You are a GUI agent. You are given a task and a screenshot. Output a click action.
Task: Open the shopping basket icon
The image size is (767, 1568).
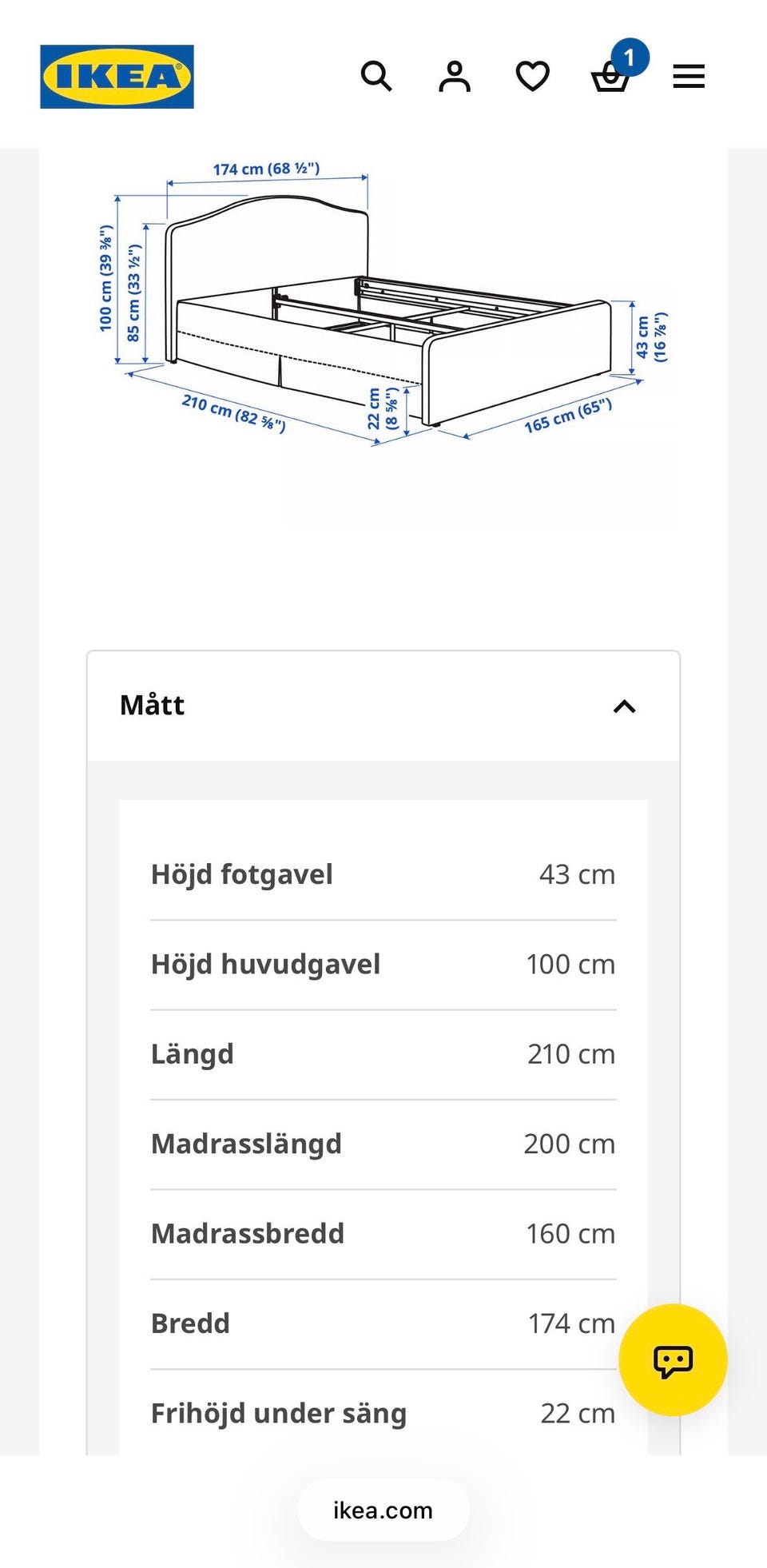[610, 78]
